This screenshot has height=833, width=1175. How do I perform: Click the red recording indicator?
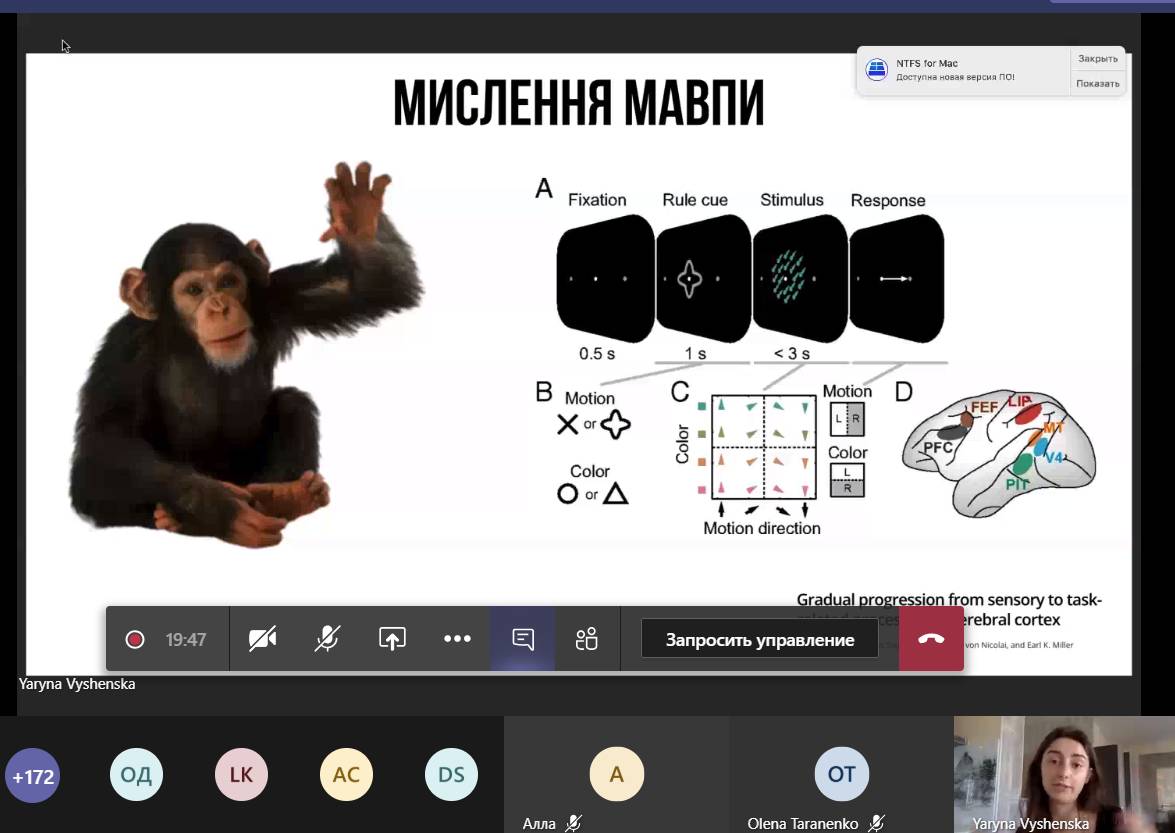[x=135, y=639]
